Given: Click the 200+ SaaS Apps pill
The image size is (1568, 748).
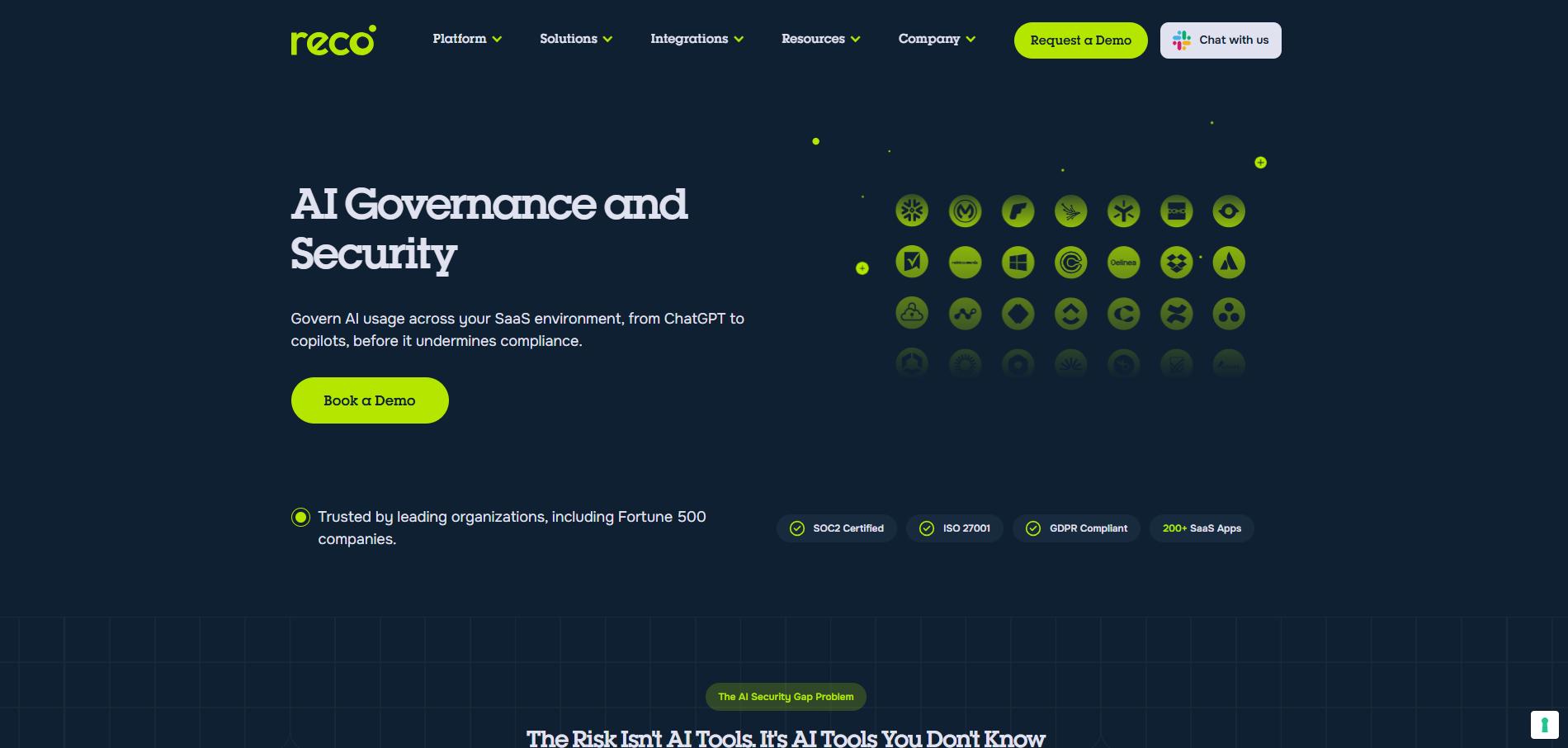Looking at the screenshot, I should click(1201, 528).
